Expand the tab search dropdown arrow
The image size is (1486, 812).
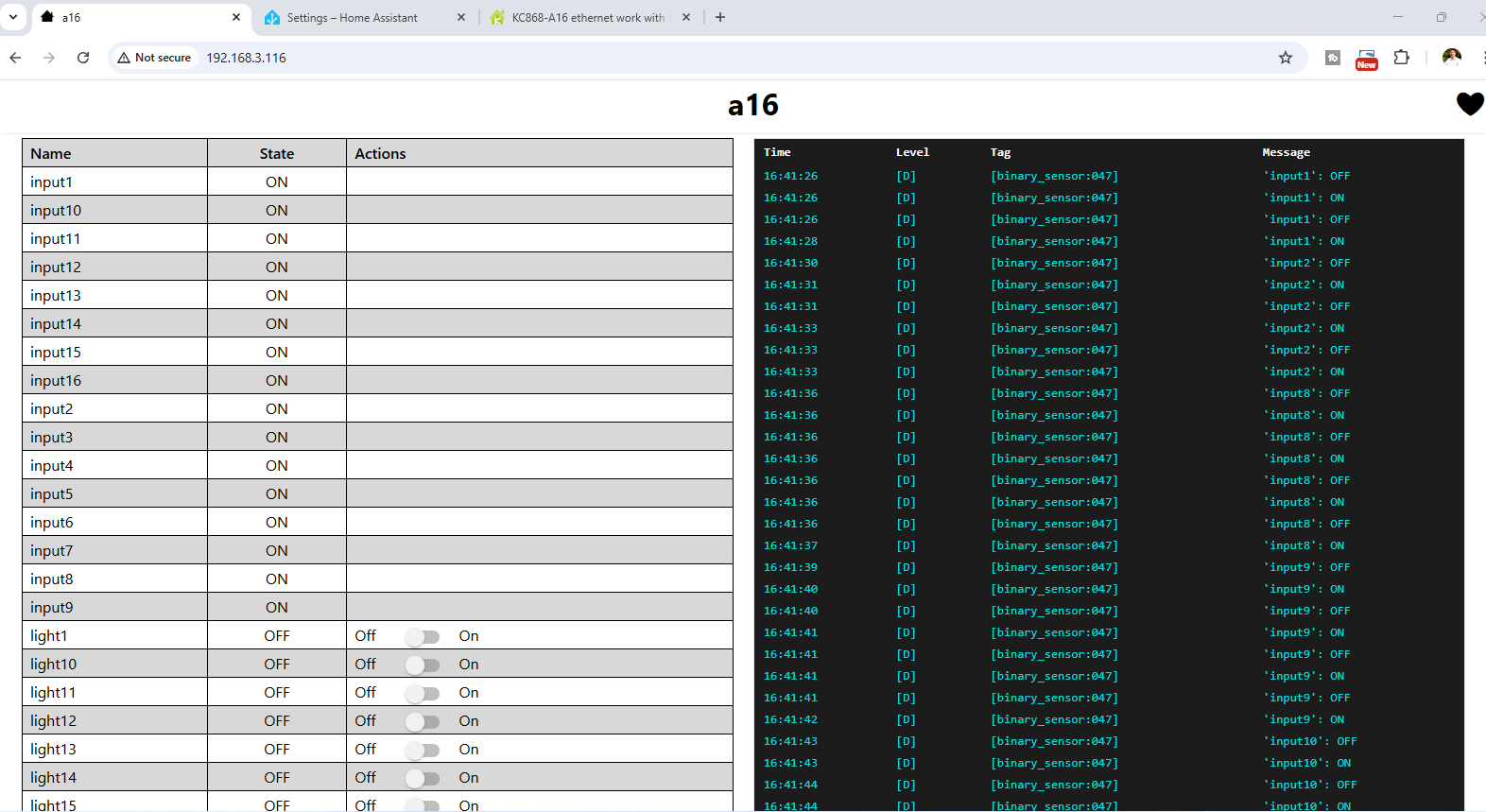[13, 17]
